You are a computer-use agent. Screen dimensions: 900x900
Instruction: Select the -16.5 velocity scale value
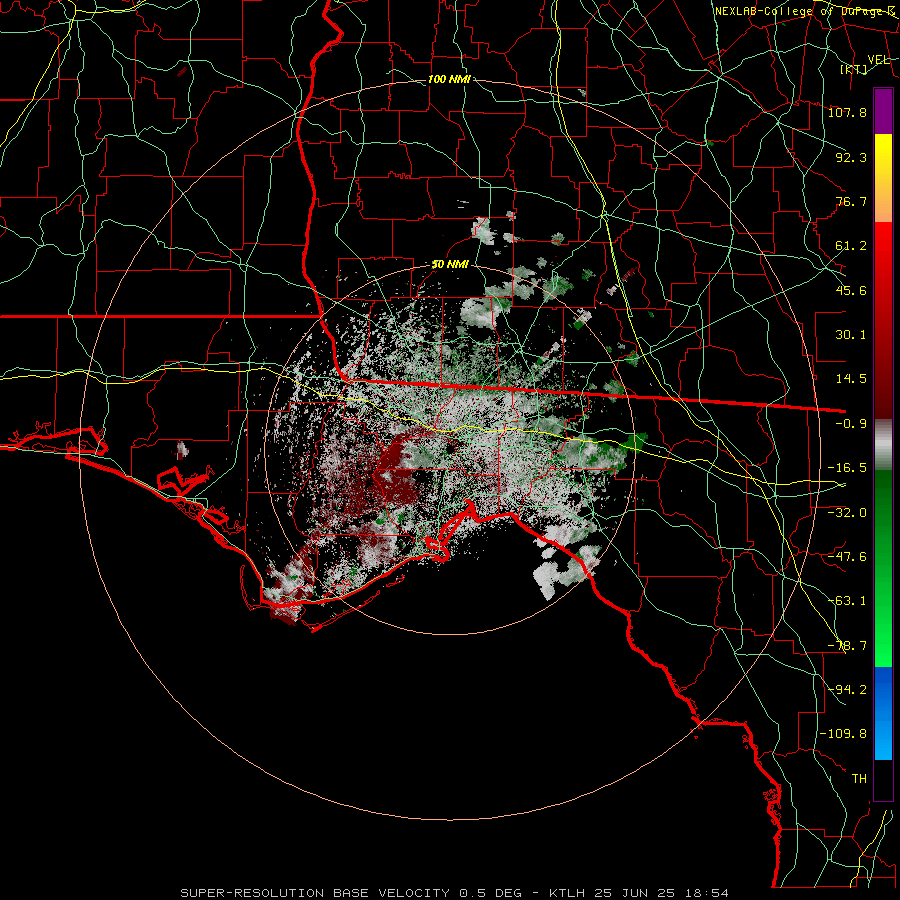pyautogui.click(x=847, y=468)
